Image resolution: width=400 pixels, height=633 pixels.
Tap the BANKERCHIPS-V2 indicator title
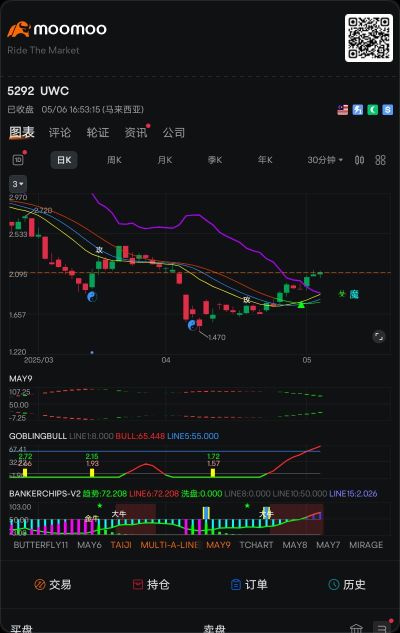point(45,493)
